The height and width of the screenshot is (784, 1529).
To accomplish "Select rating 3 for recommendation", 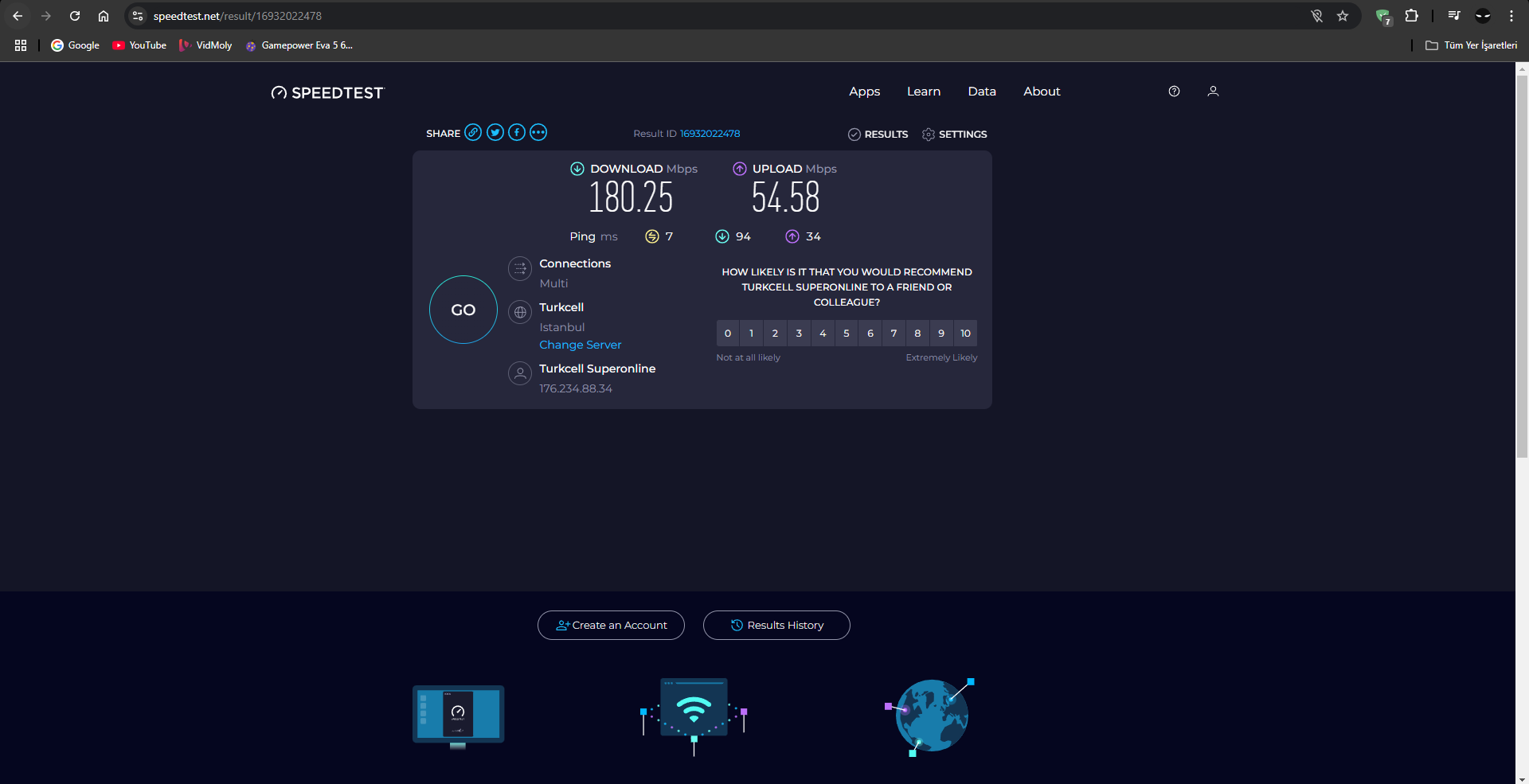I will tap(799, 333).
